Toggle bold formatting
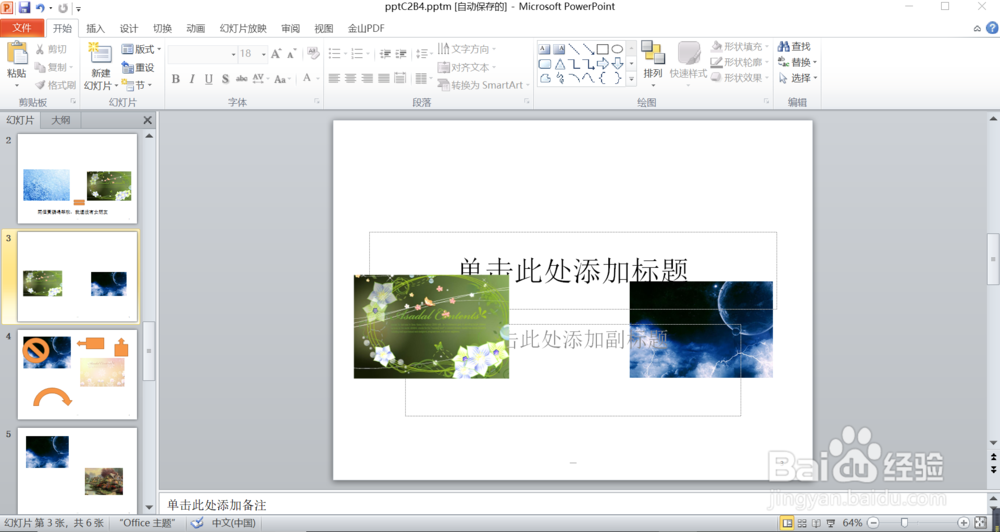 pos(175,79)
